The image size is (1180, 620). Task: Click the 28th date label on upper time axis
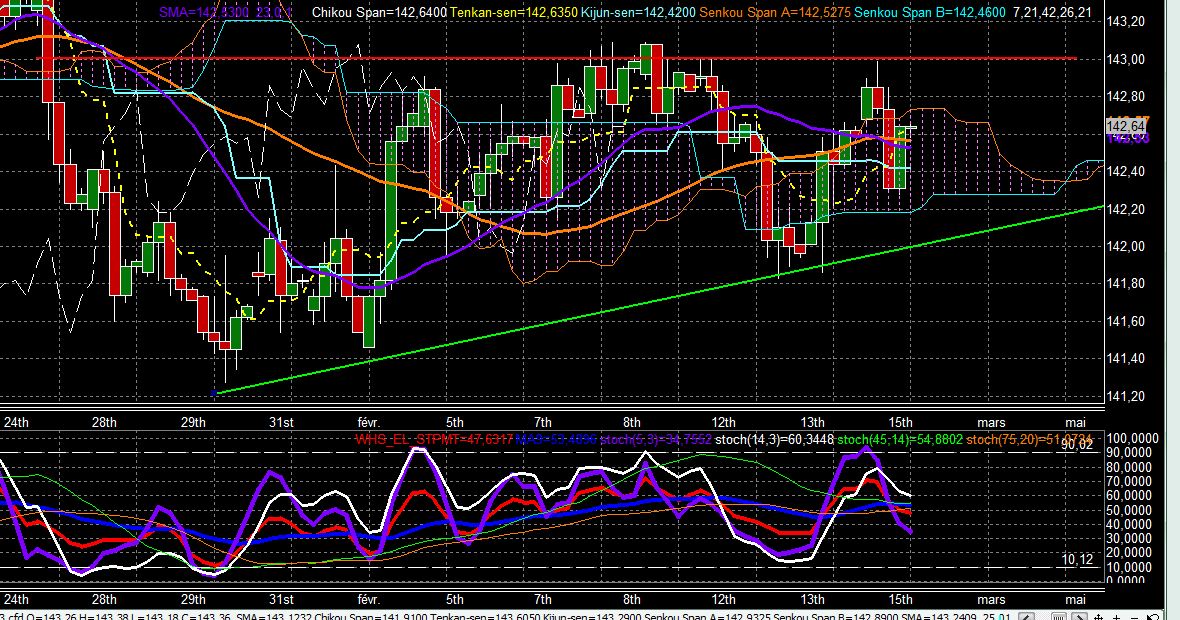tap(104, 422)
